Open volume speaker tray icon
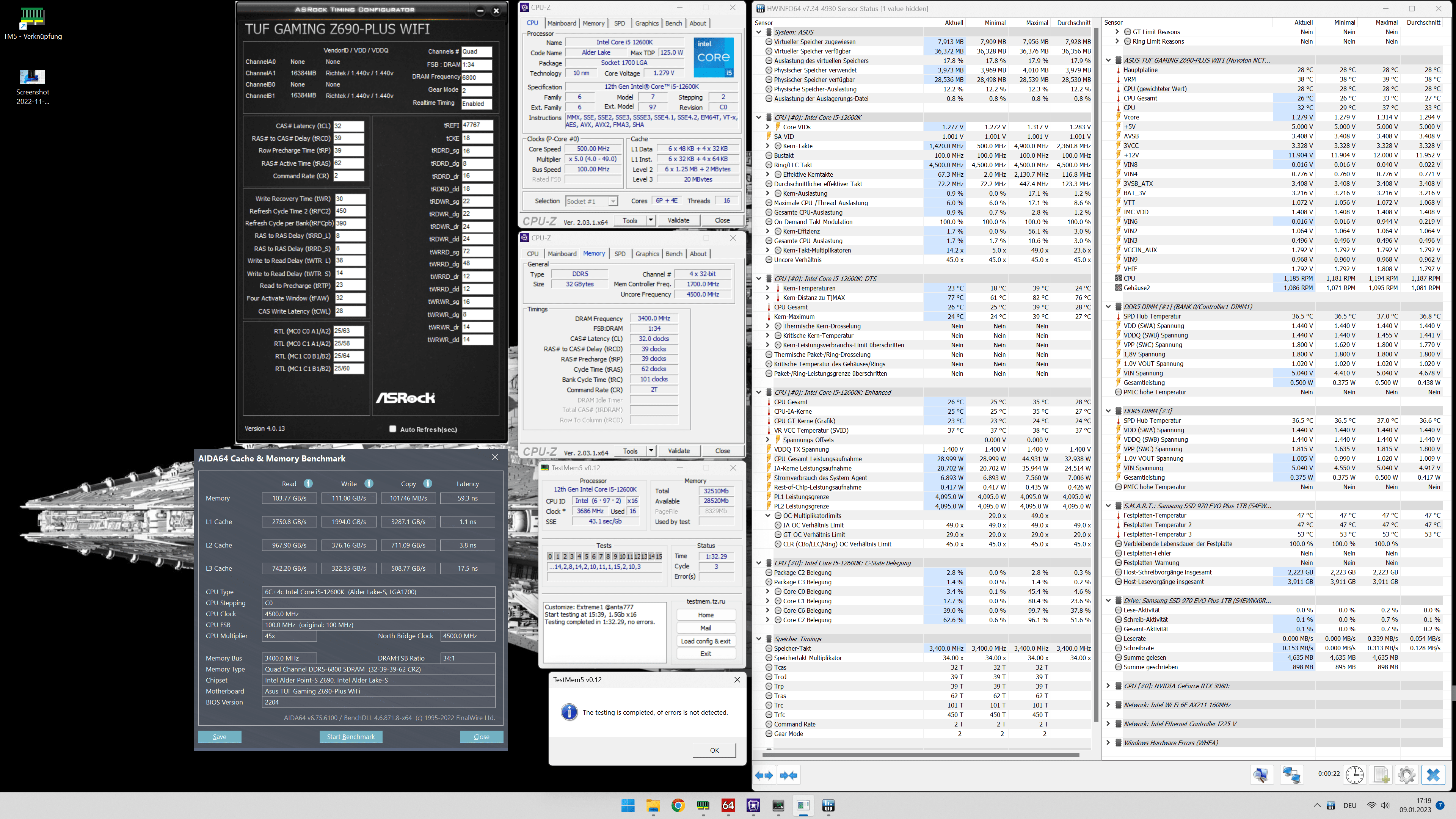 (x=1384, y=805)
